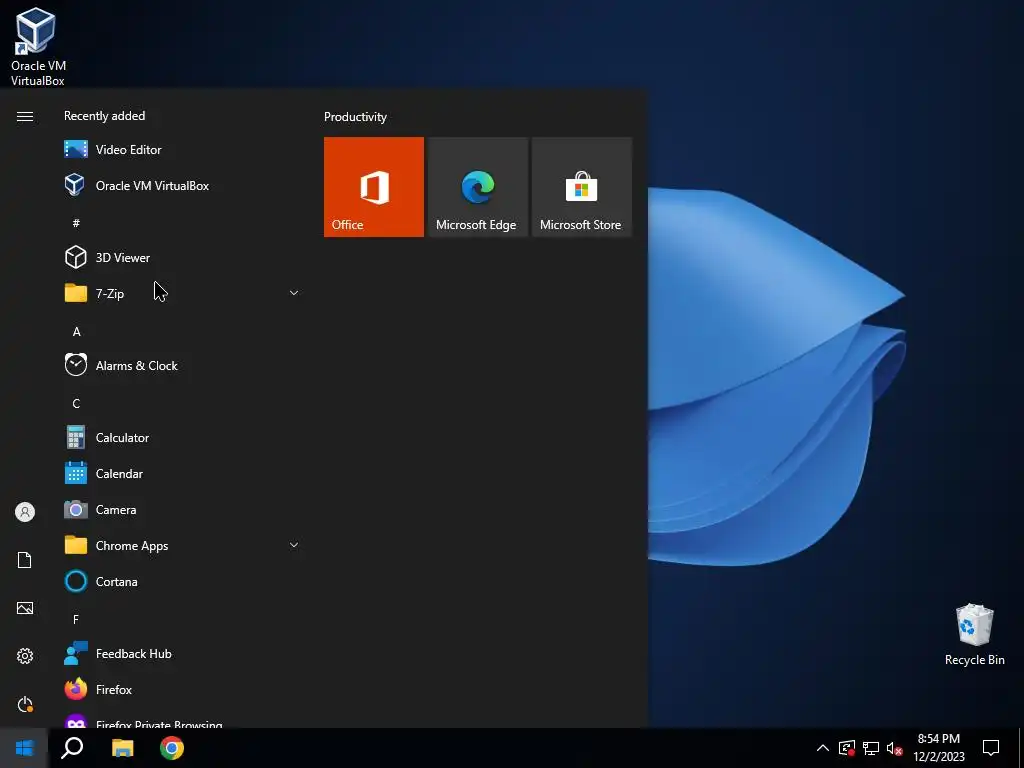
Task: Open the user account icon in Start sidebar
Action: click(x=25, y=512)
